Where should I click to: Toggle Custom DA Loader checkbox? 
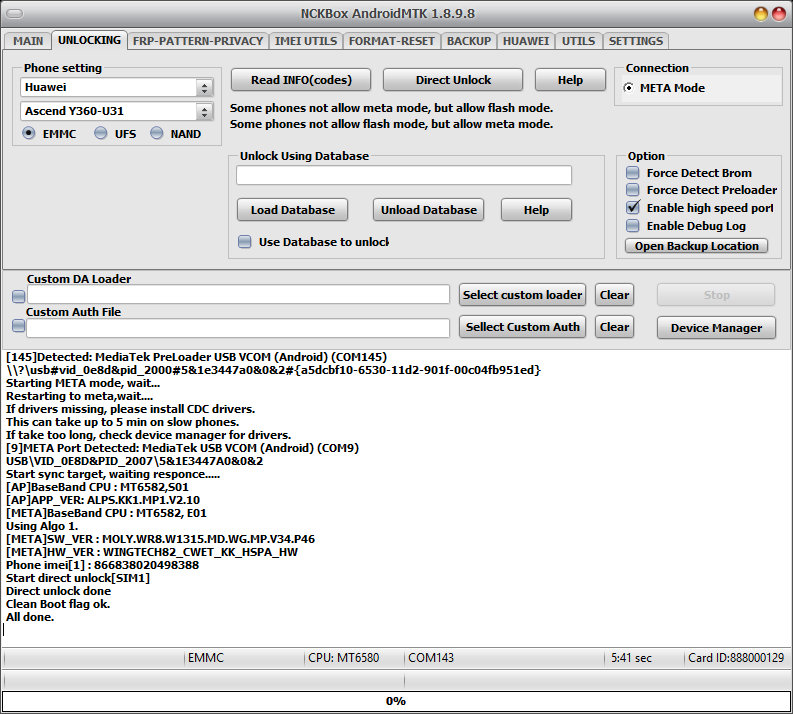coord(19,296)
